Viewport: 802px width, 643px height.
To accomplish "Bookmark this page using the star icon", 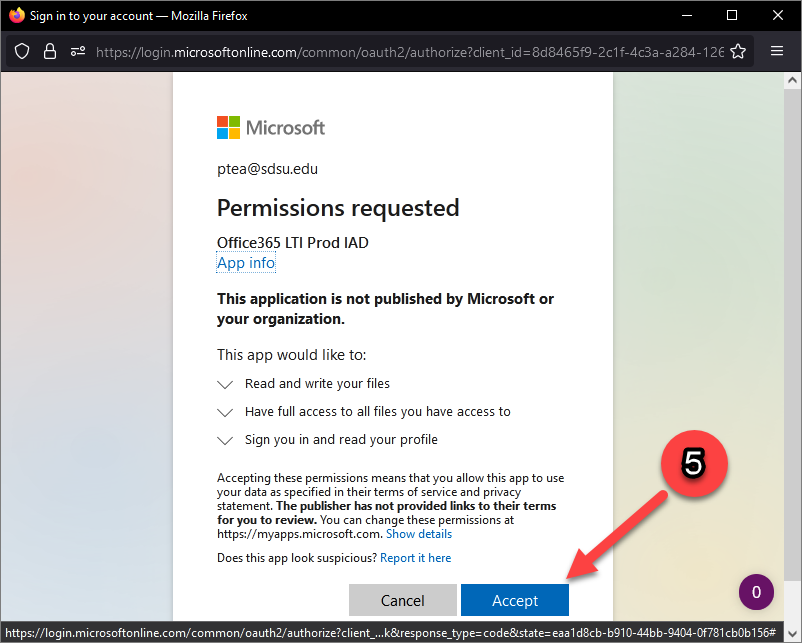I will coord(737,51).
